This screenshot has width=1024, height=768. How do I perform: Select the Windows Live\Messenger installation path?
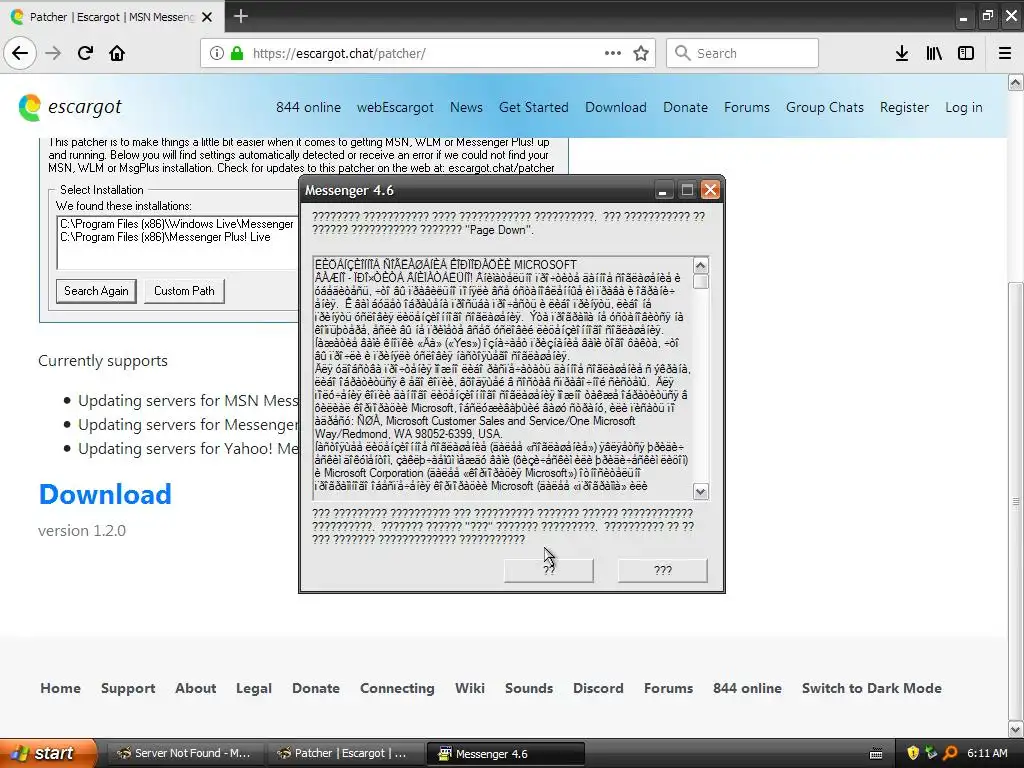177,224
